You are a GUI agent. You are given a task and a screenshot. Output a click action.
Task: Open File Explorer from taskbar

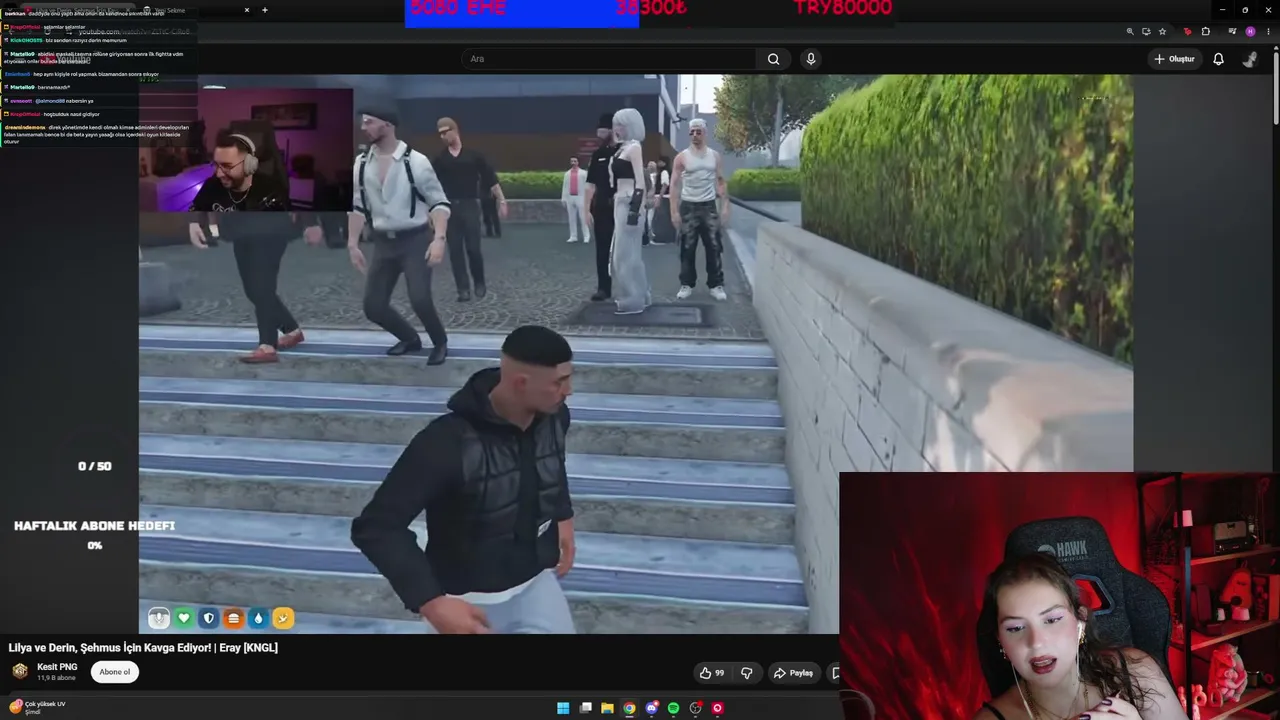click(x=607, y=708)
